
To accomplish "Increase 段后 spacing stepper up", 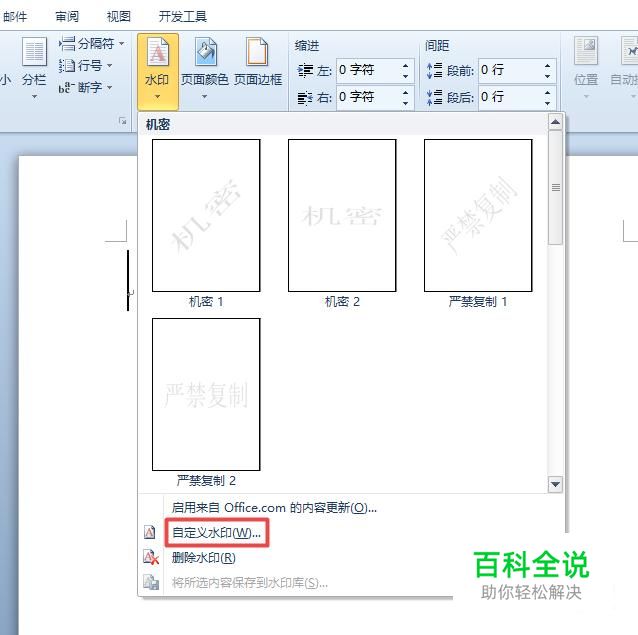I will point(547,93).
